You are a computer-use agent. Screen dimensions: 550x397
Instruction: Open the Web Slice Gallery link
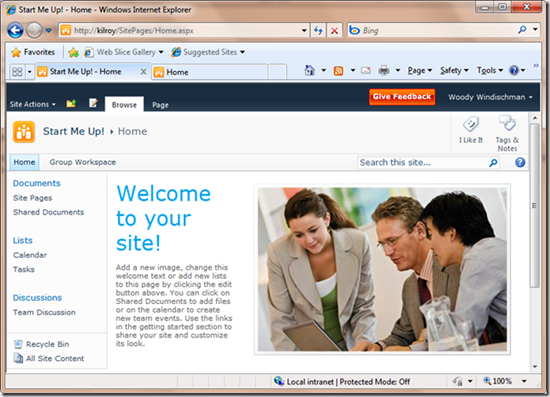tap(124, 52)
